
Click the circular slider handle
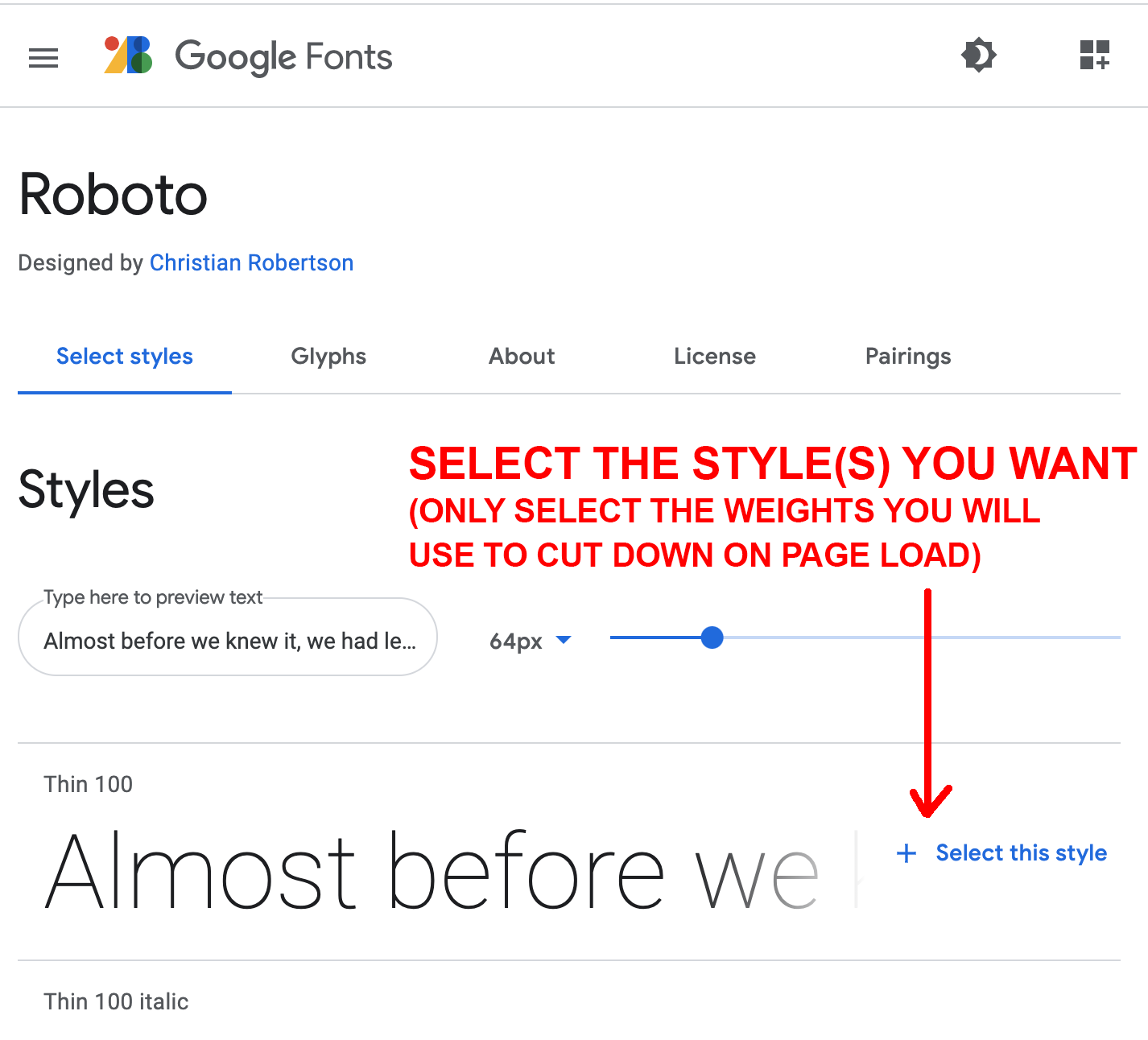tap(712, 638)
